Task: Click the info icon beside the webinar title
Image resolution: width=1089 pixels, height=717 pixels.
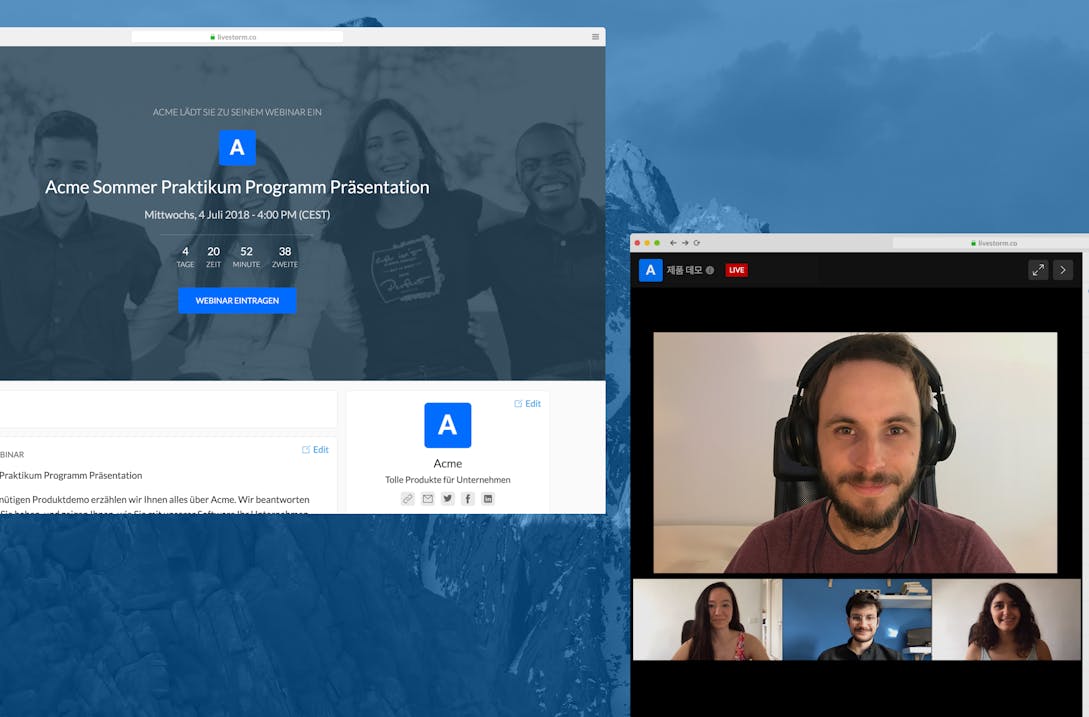Action: click(710, 270)
